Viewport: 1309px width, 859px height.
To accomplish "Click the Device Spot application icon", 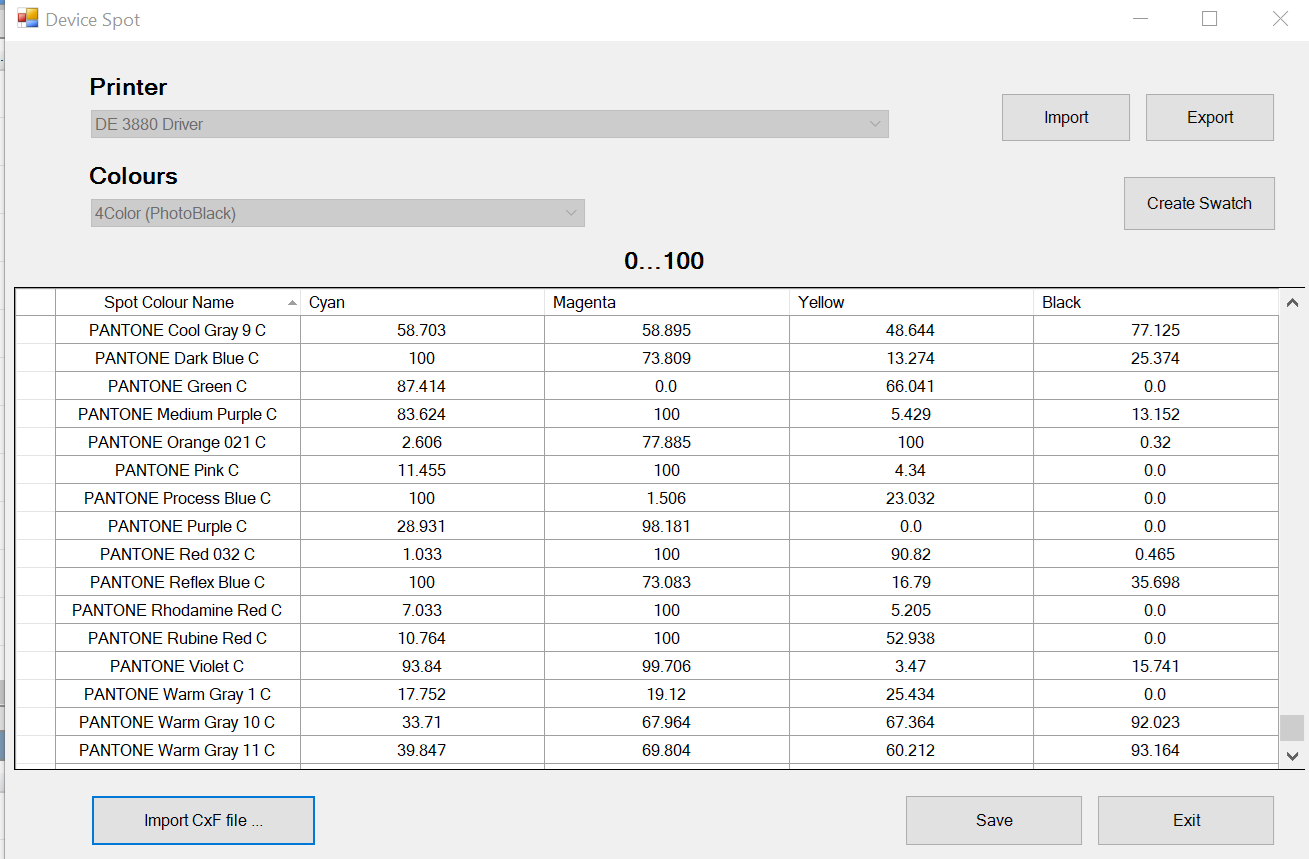I will pyautogui.click(x=28, y=17).
